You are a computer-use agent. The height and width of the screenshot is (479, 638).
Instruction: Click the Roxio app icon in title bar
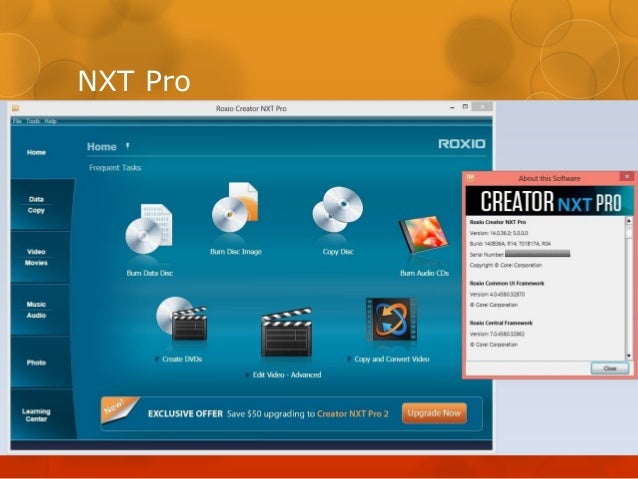[x=15, y=108]
